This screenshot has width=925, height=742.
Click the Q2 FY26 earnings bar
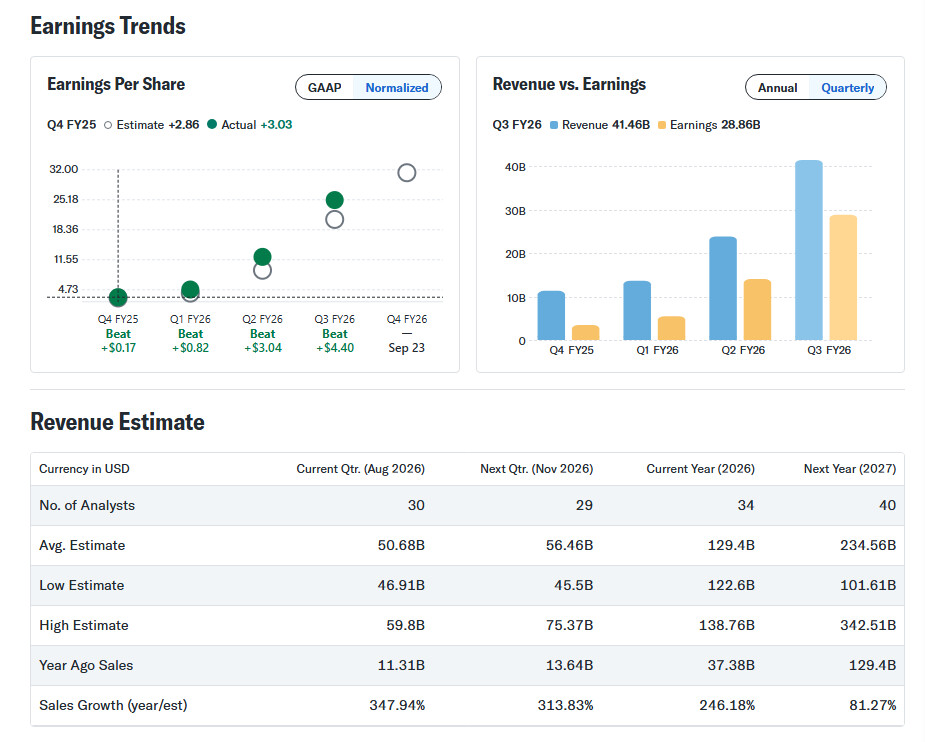[x=757, y=310]
